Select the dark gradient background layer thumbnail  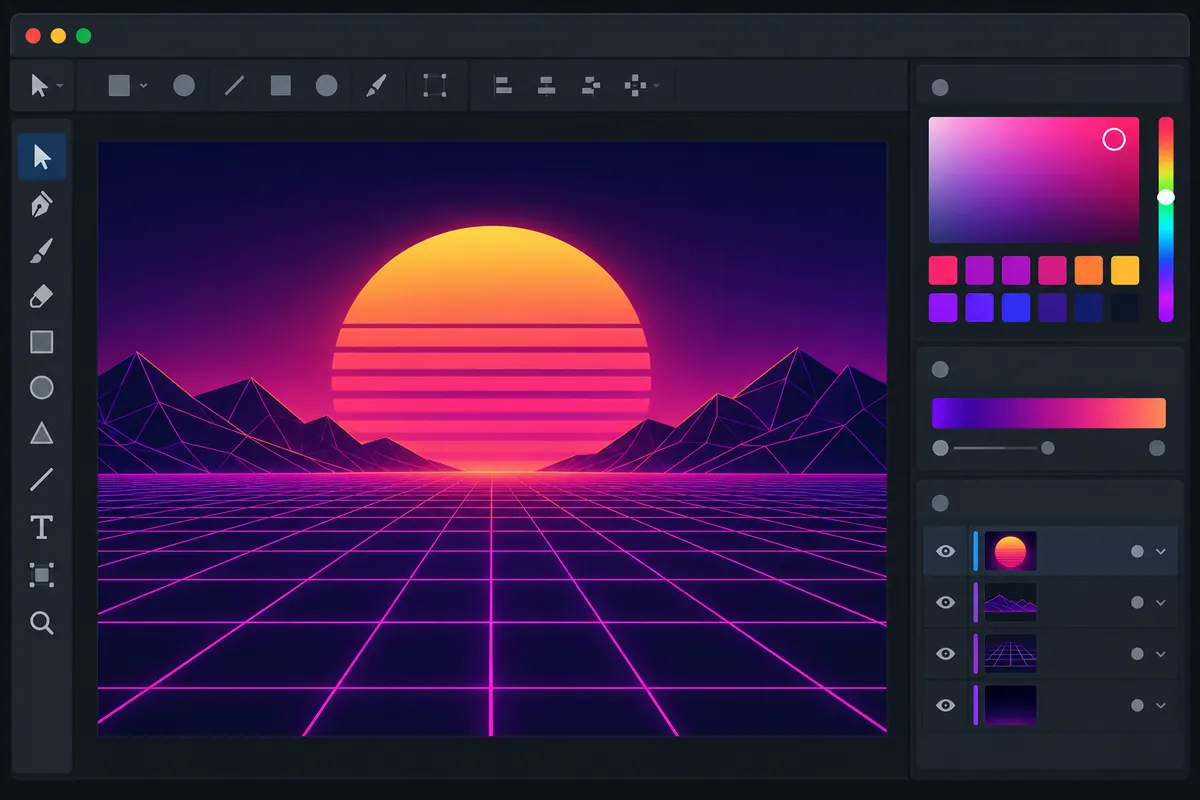tap(1011, 705)
